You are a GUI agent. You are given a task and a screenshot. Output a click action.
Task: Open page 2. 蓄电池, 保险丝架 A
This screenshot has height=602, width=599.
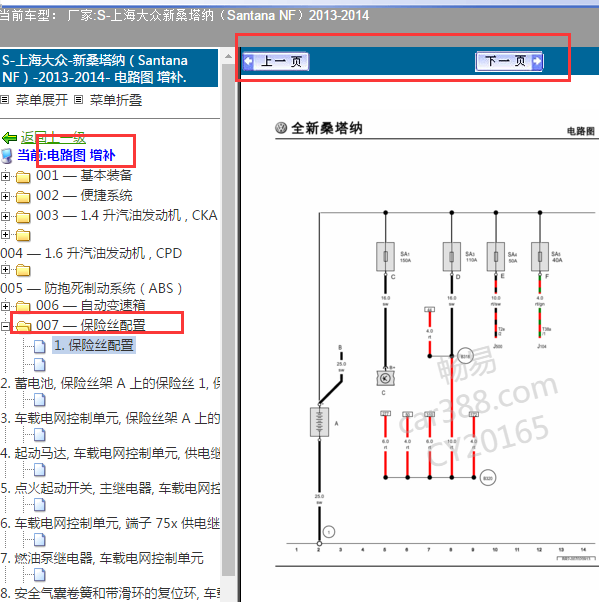coord(110,383)
